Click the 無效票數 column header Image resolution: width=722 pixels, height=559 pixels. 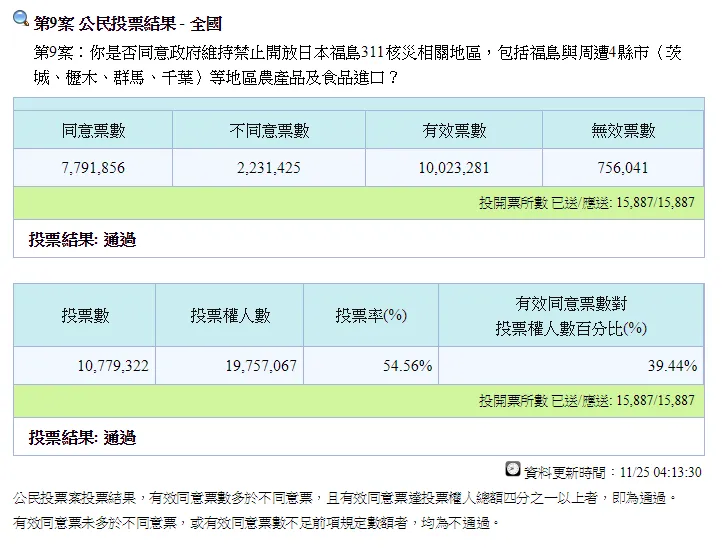point(623,130)
